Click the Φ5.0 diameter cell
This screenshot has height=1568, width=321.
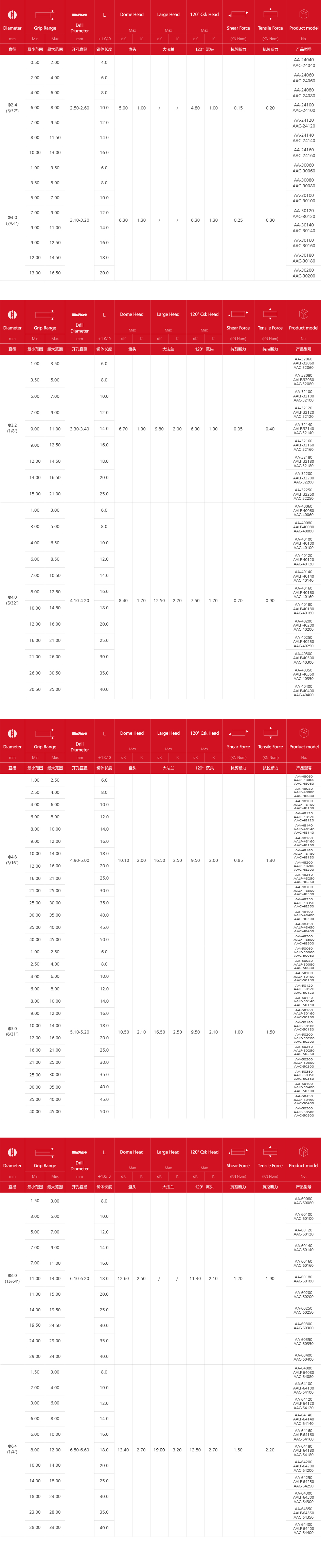12,1032
